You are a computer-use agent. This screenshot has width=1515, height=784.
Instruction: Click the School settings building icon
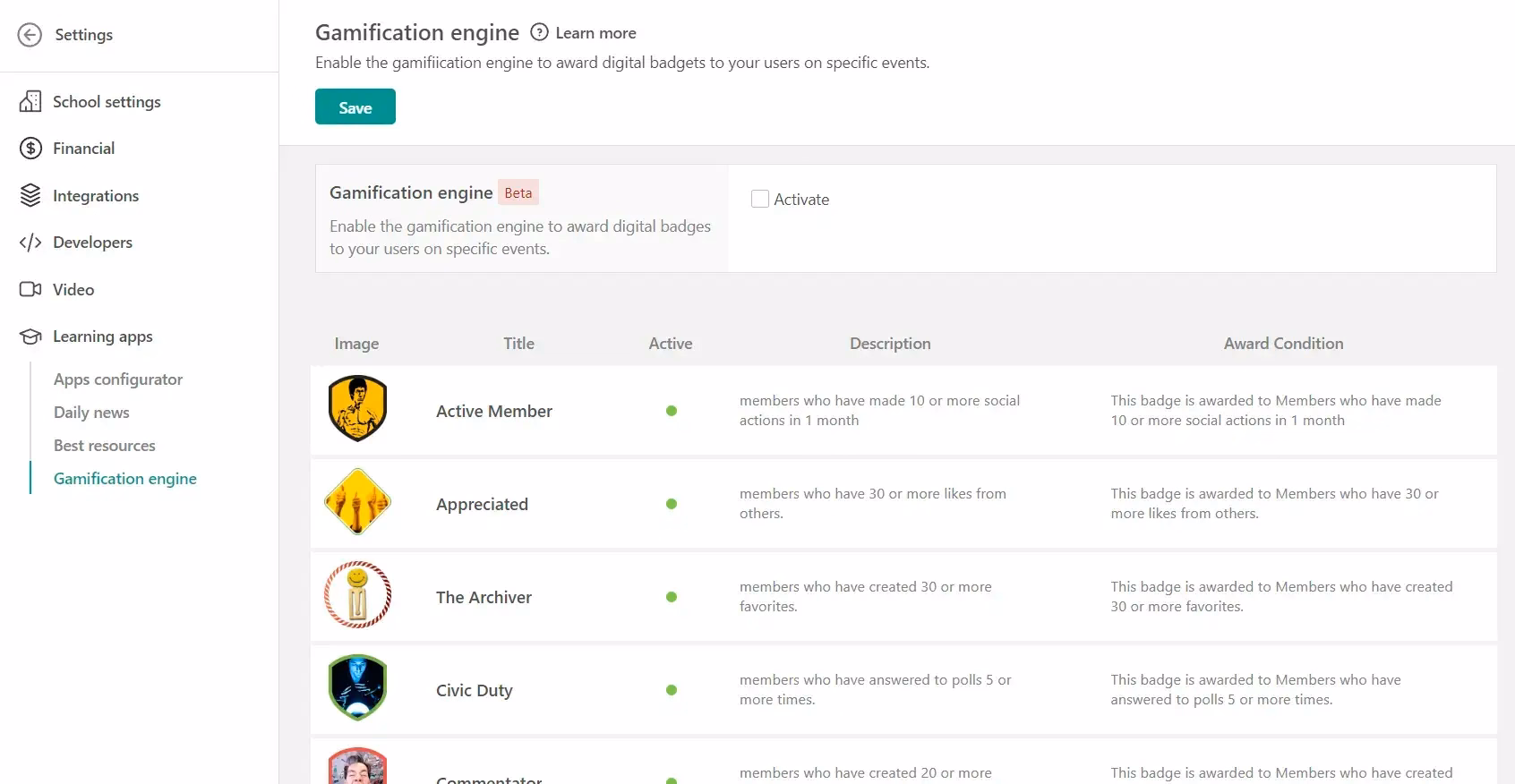tap(30, 102)
